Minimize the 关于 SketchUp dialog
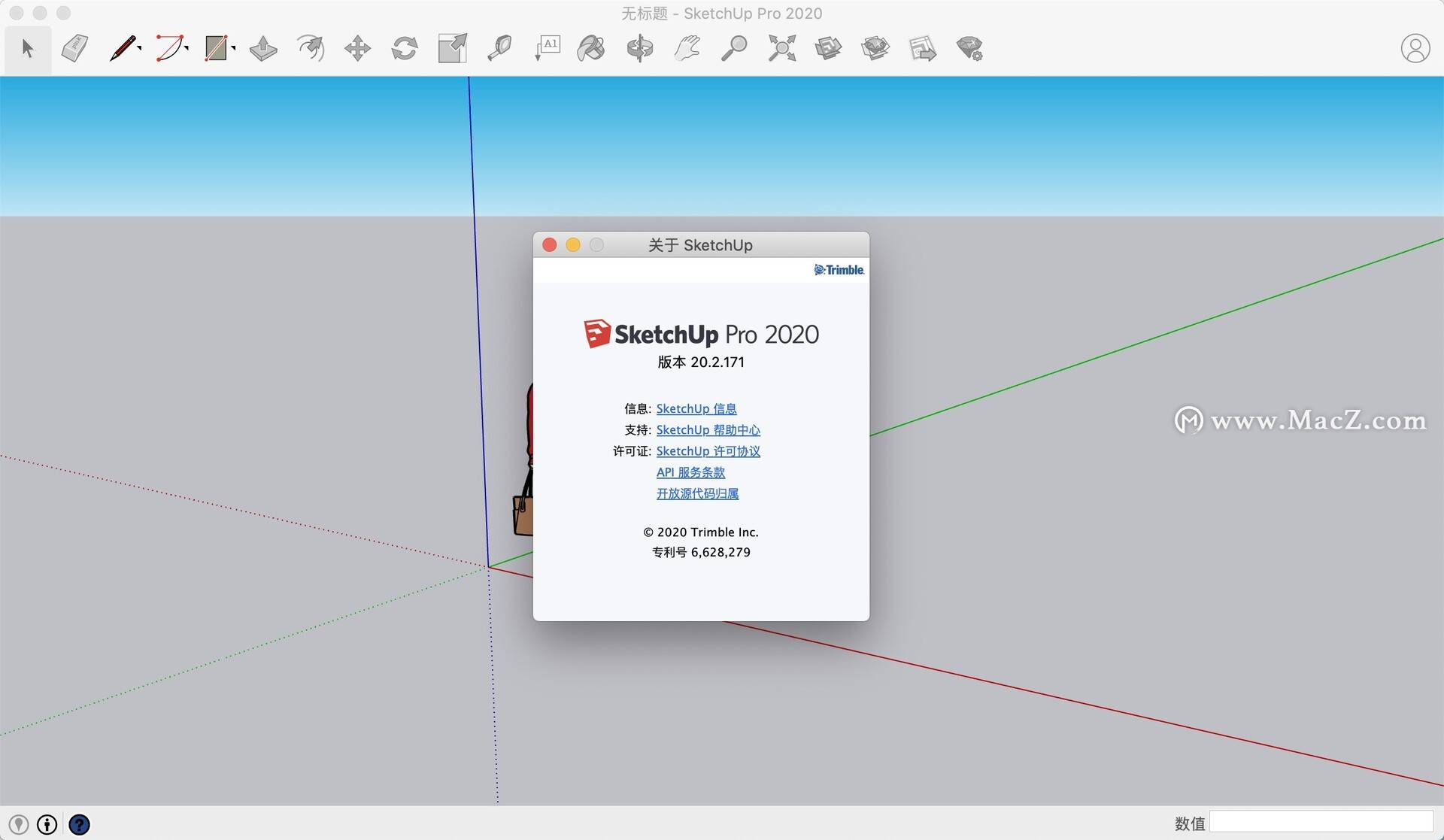 573,245
